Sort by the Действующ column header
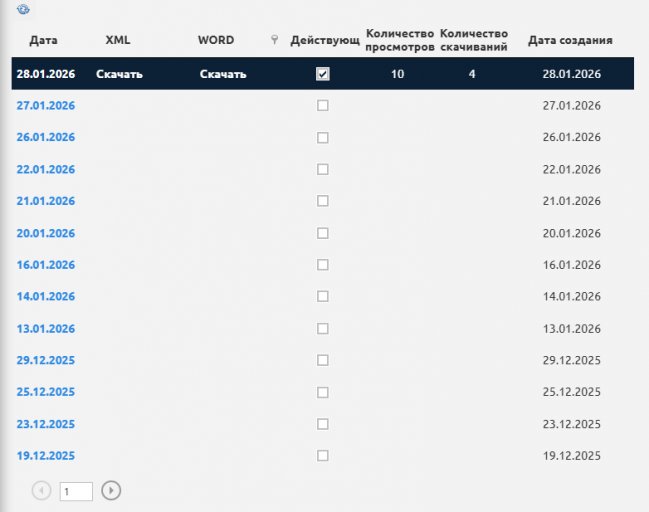 325,40
